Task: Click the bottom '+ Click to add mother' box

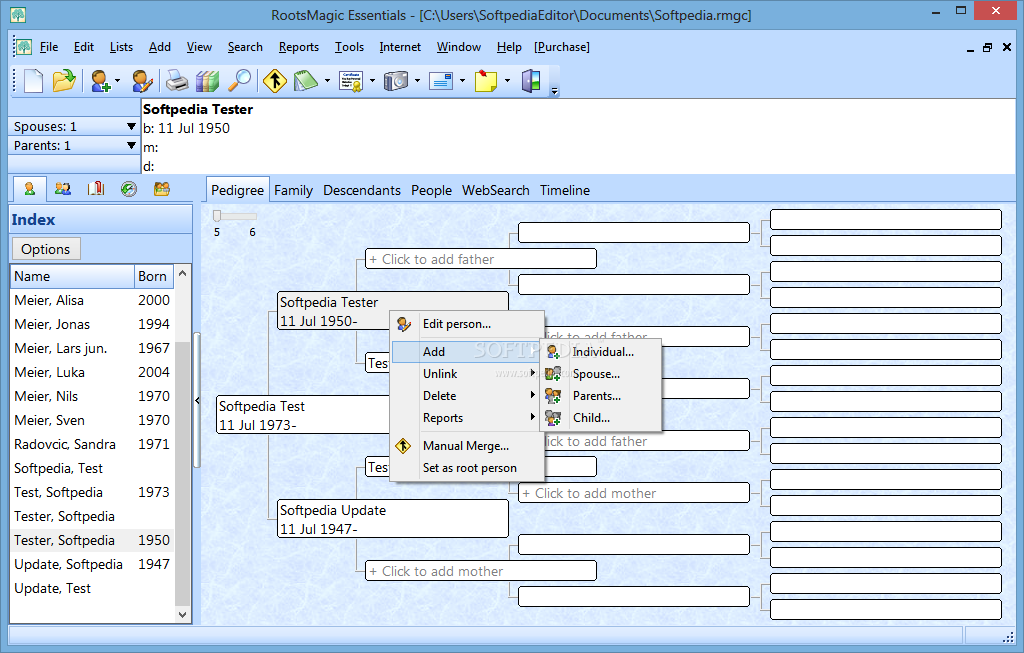Action: (481, 571)
